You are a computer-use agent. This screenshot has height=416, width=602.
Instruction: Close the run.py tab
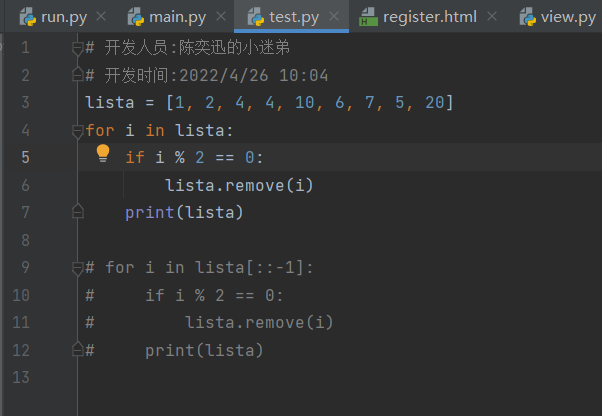[x=100, y=17]
